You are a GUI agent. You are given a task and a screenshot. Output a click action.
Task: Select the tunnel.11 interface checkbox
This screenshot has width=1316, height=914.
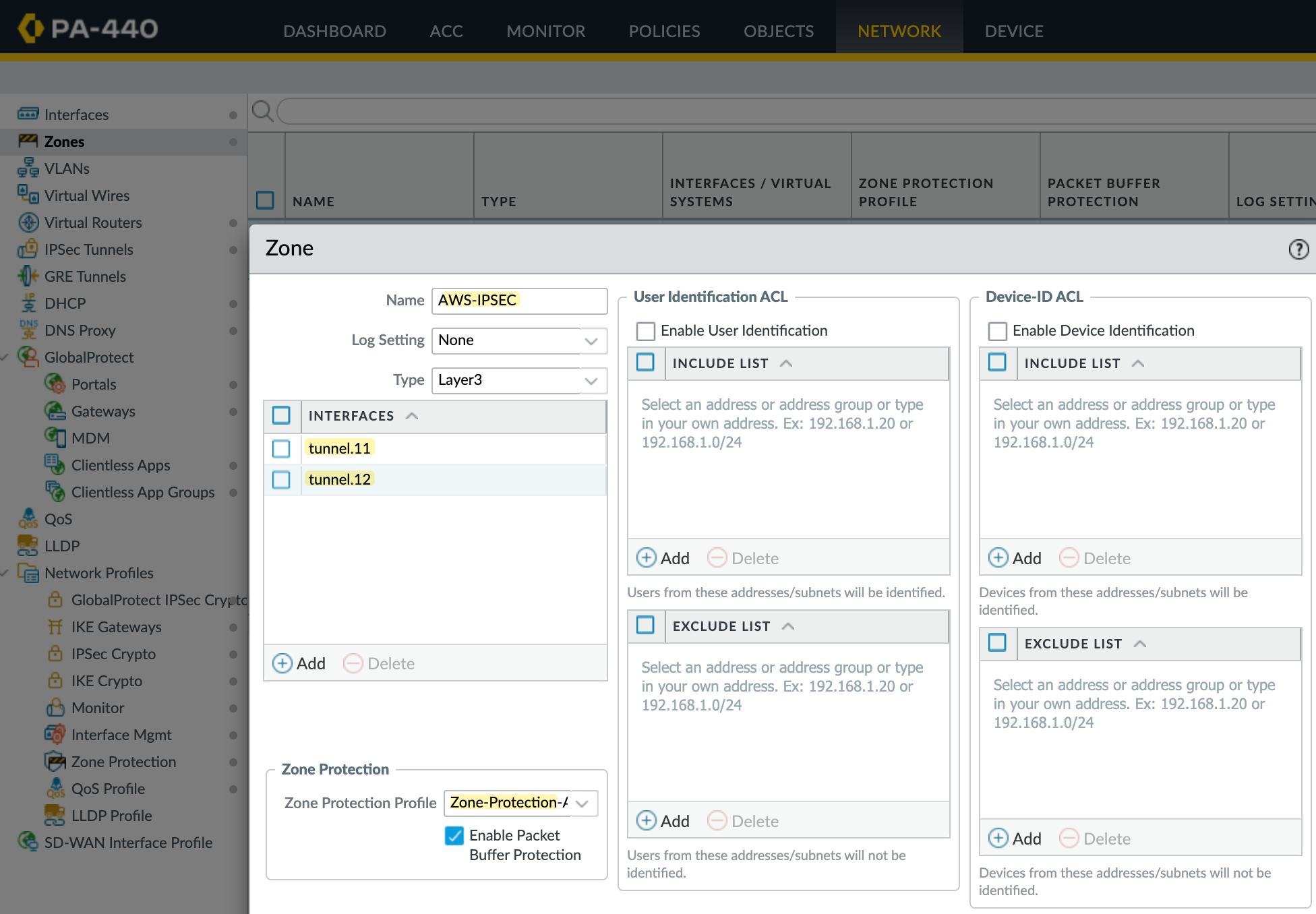coord(281,448)
